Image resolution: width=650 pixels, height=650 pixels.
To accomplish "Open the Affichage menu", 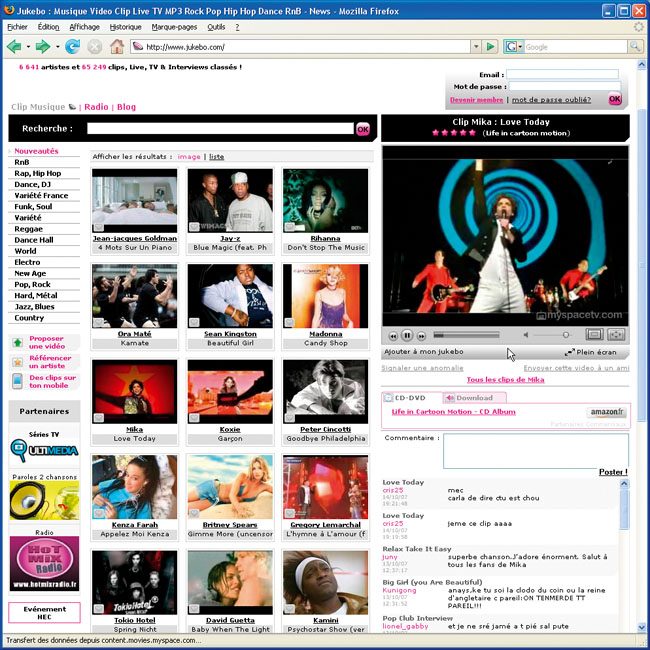I will 85,27.
